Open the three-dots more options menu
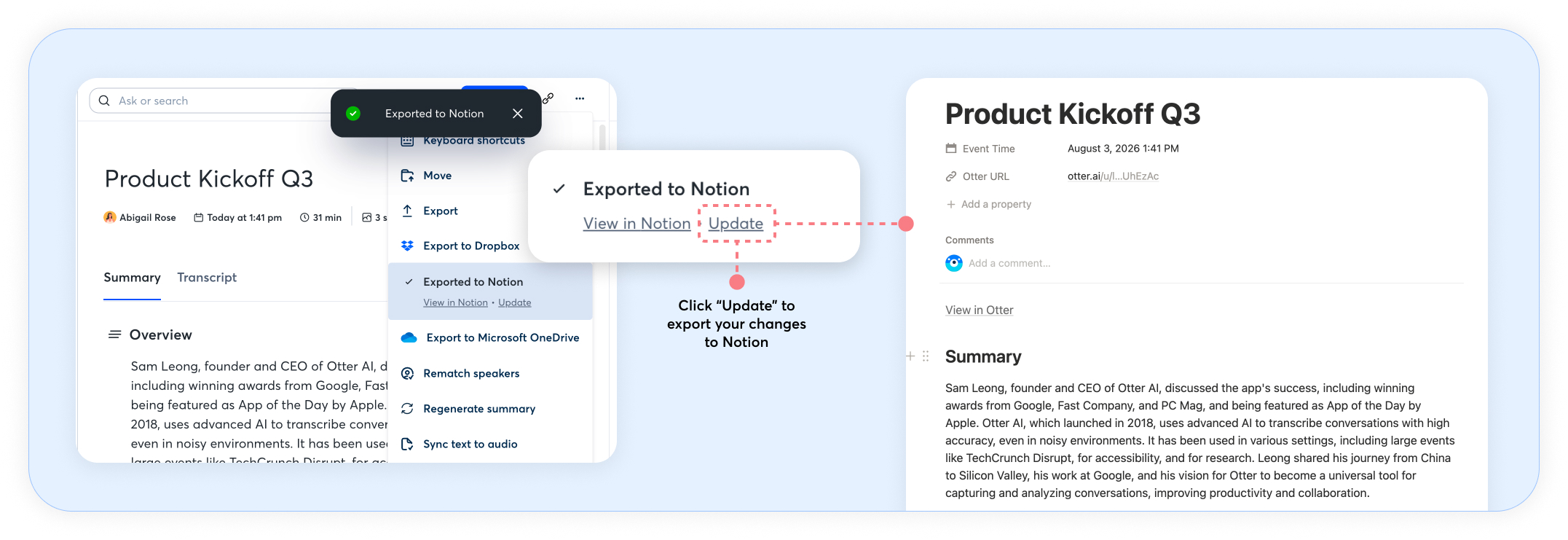The image size is (1568, 540). (x=580, y=98)
